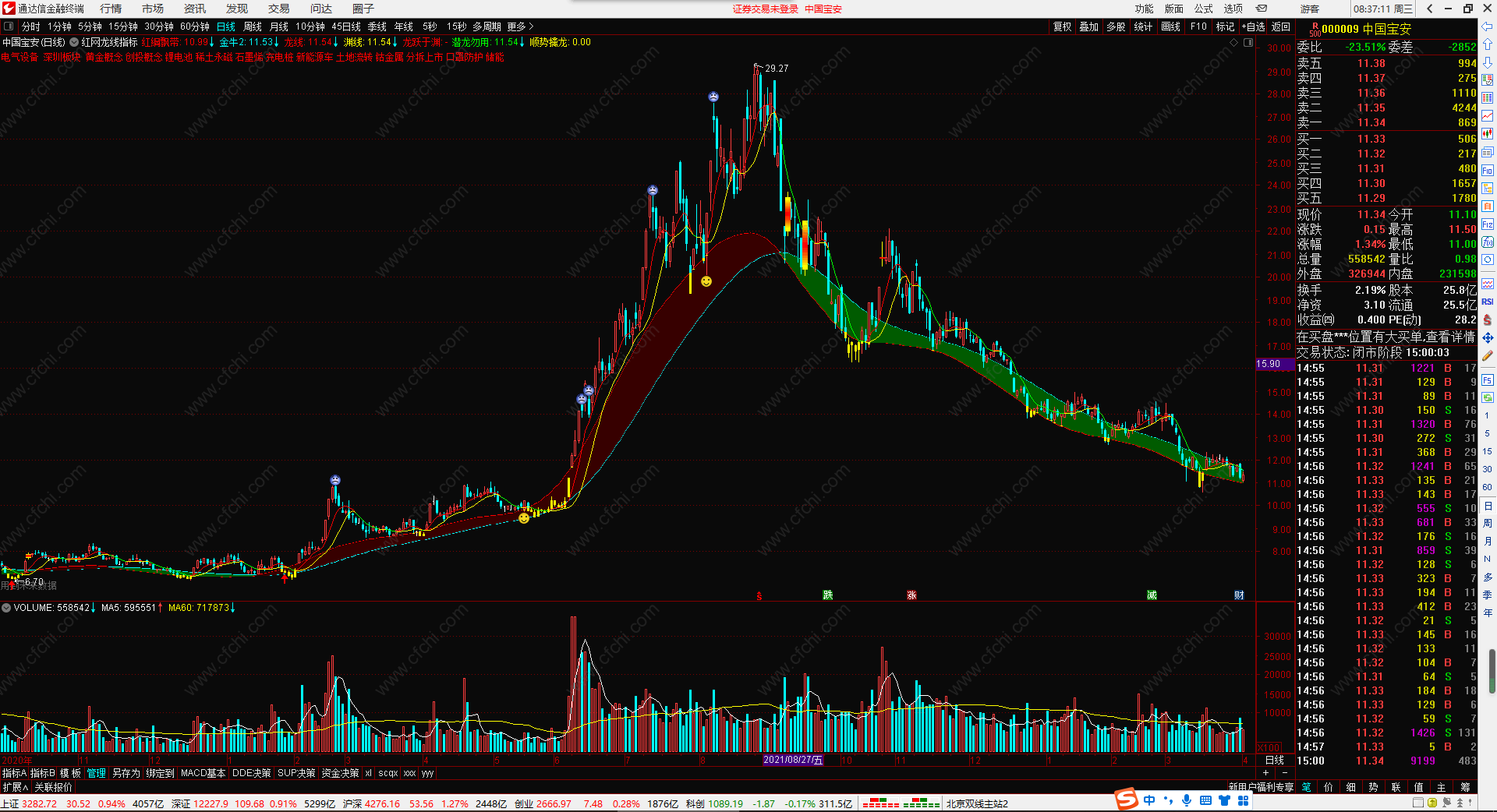This screenshot has height=812, width=1497.
Task: Click the +自选 add to watchlist button
Action: point(1253,26)
